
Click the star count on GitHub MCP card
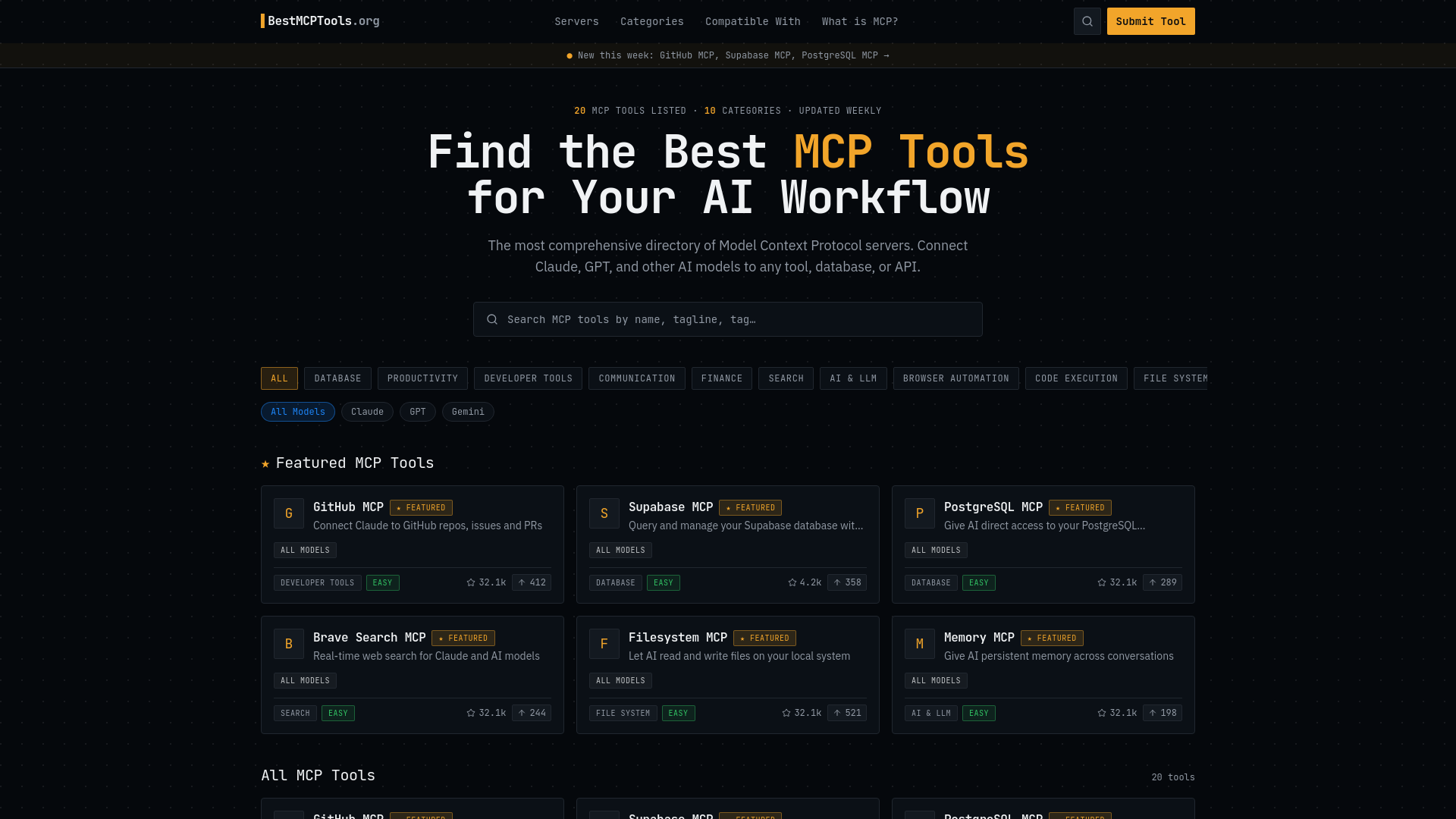486,582
